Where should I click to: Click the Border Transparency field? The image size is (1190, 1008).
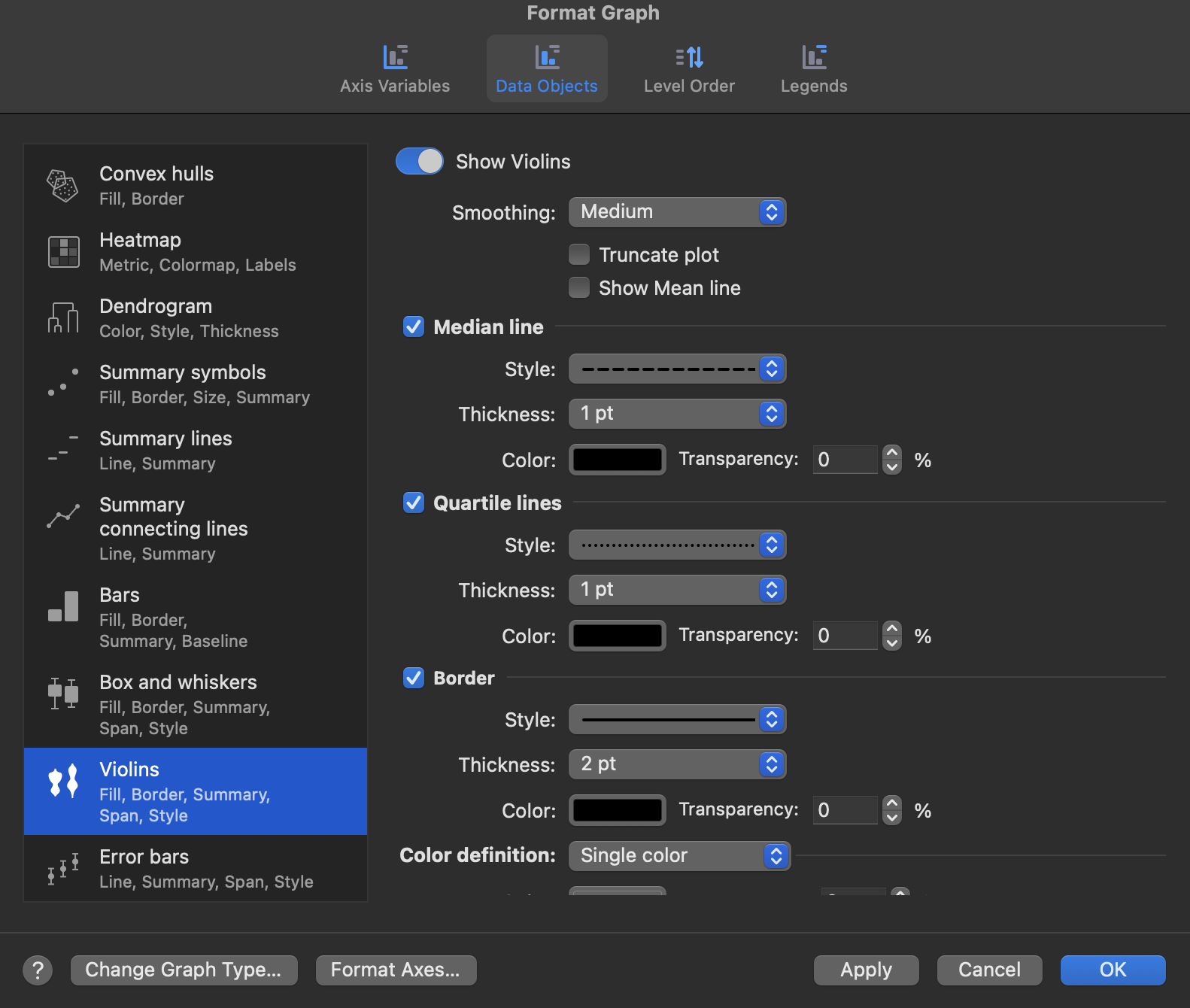click(845, 810)
